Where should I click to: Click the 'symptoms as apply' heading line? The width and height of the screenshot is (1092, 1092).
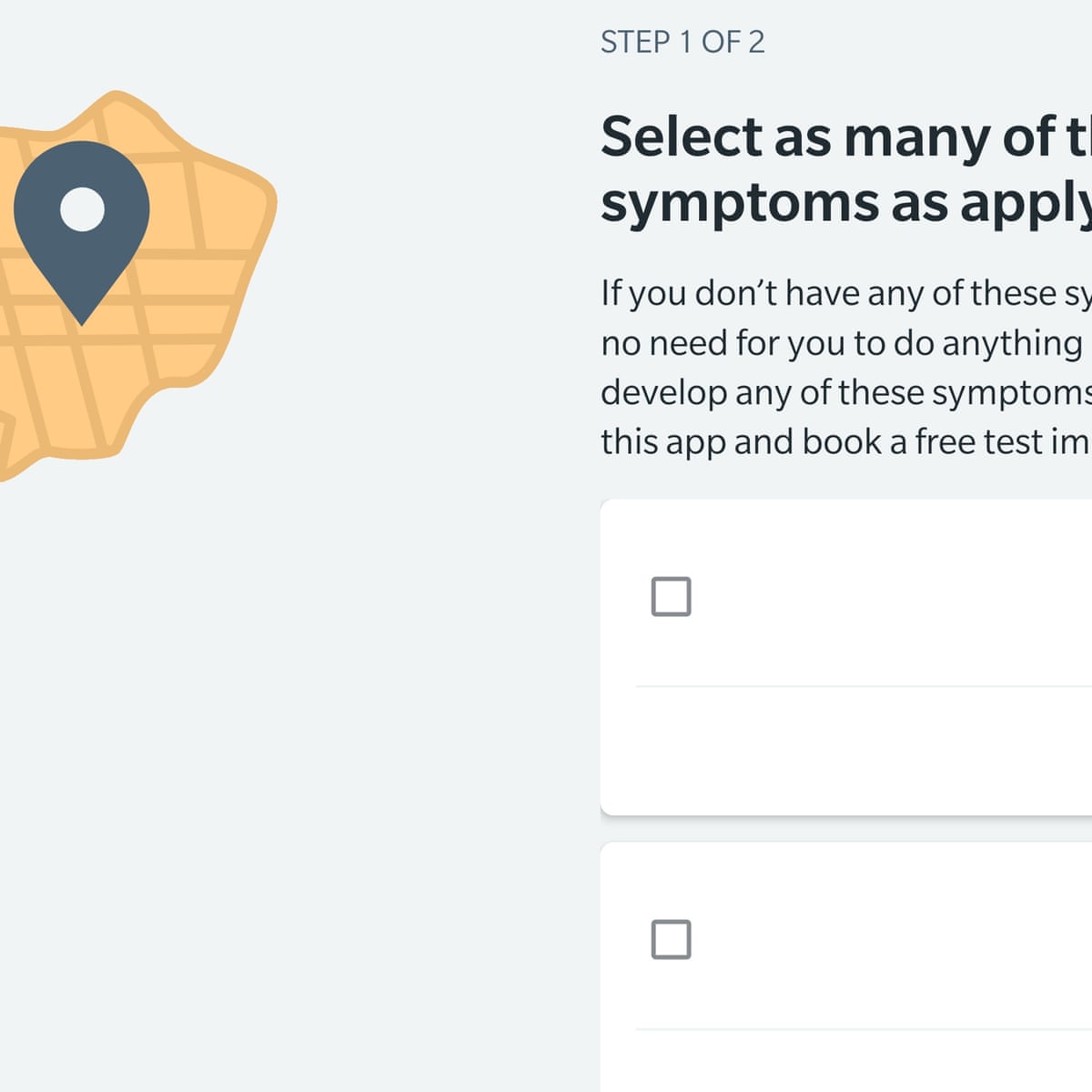846,202
